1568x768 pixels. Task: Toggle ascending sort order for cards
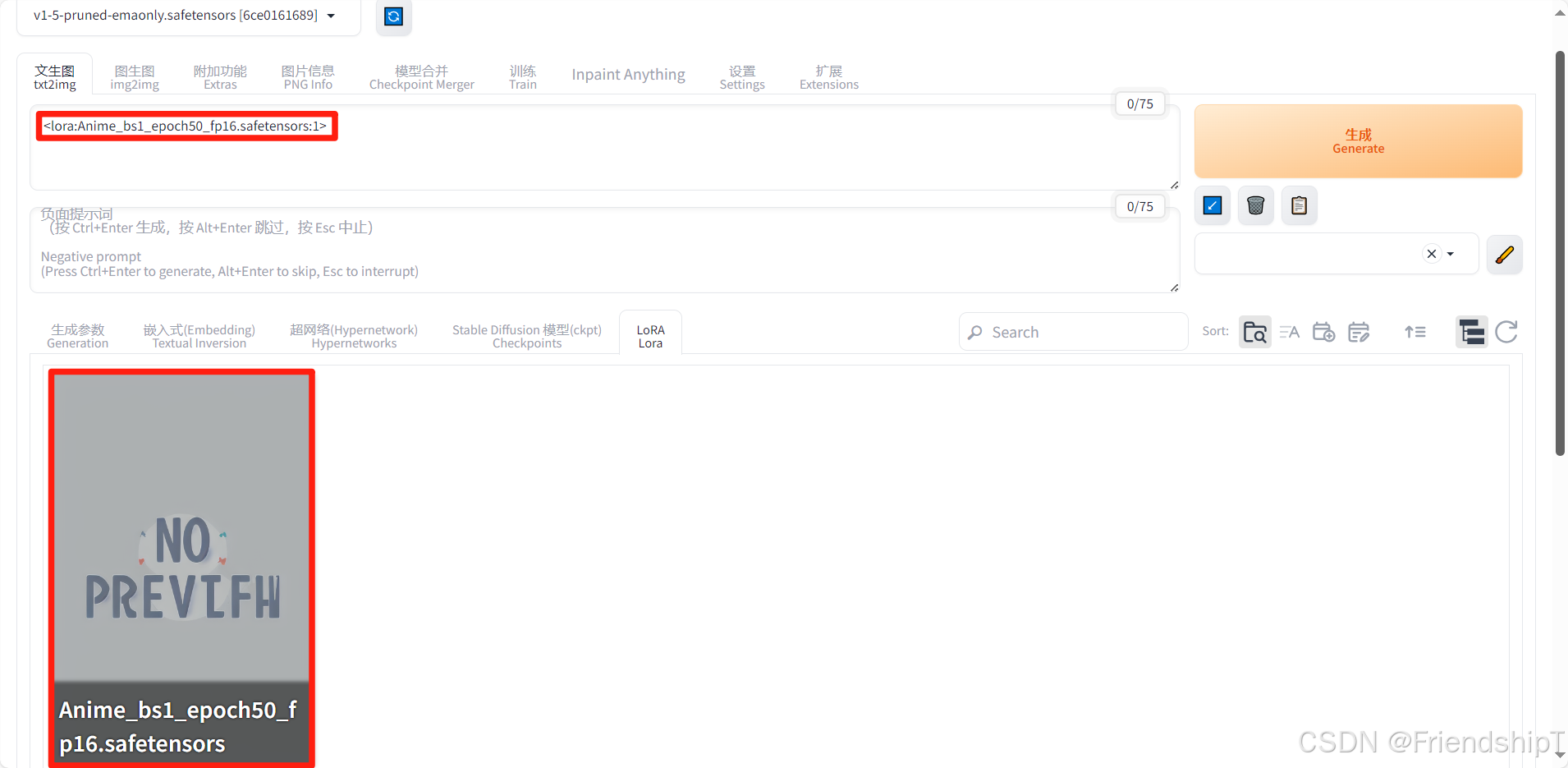click(1416, 331)
